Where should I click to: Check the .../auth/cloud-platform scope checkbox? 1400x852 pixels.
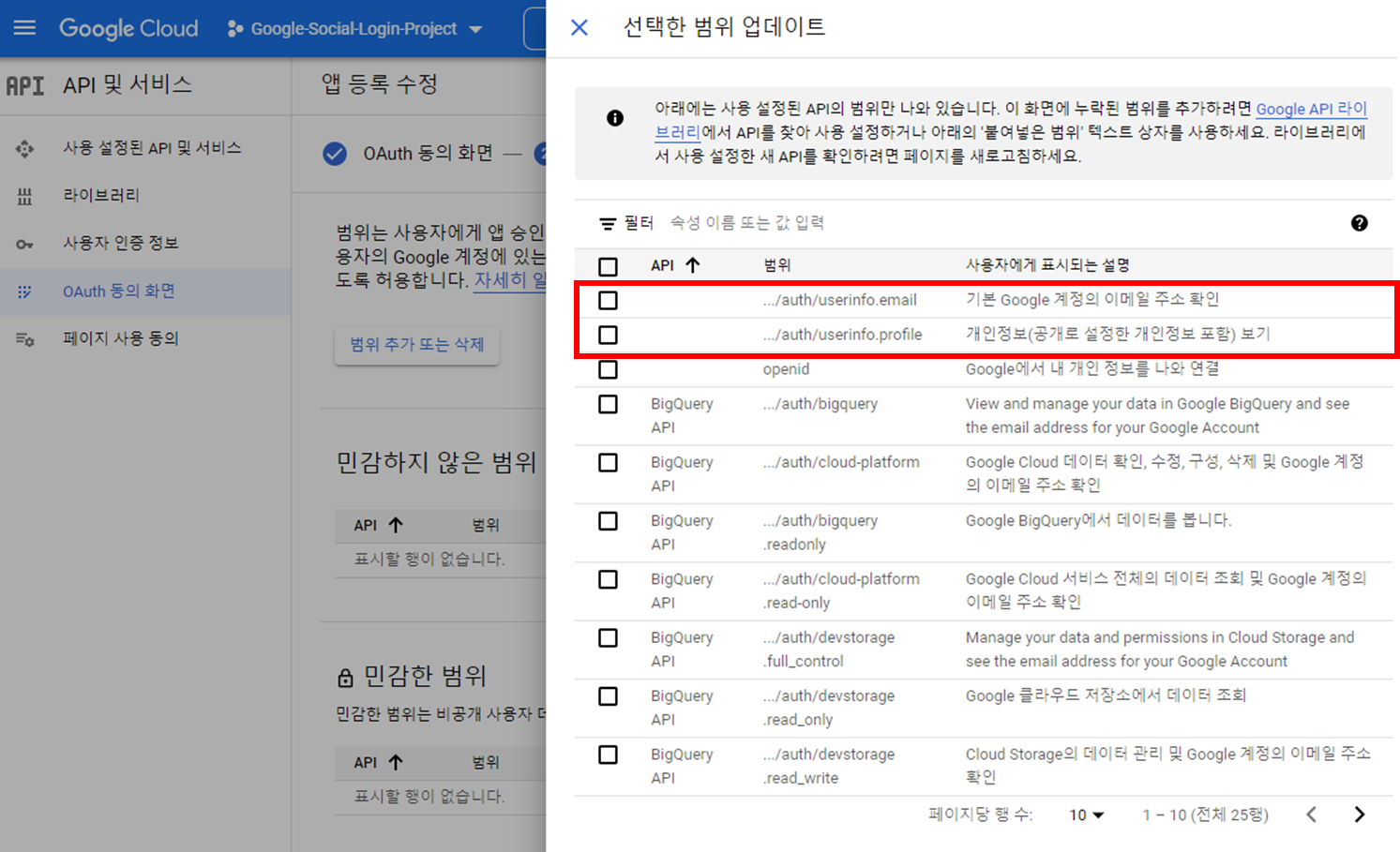click(608, 462)
